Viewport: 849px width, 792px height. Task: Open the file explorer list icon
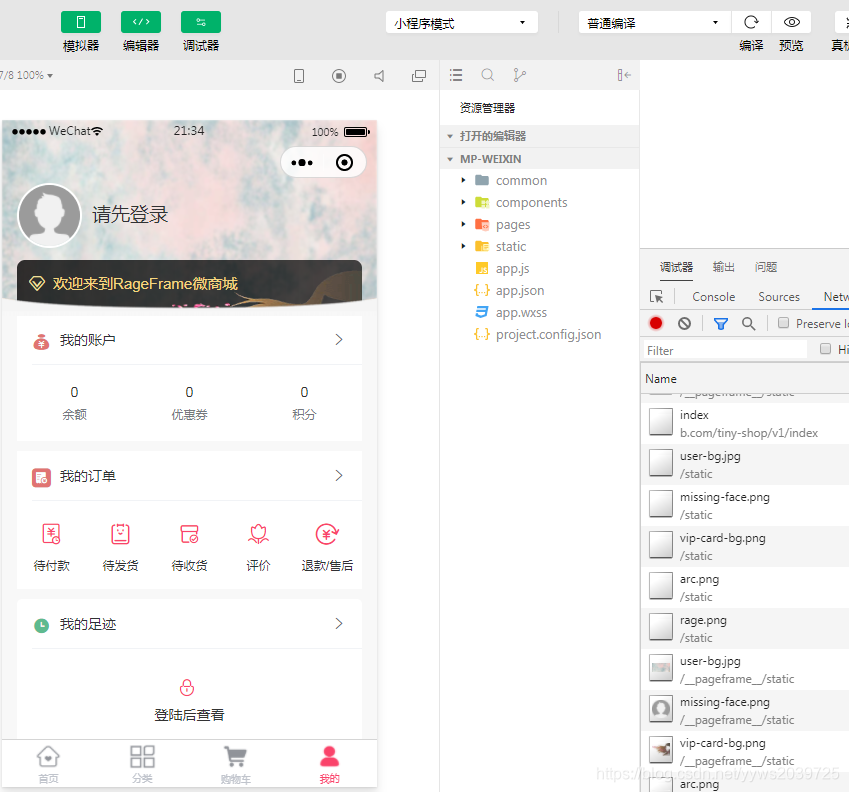click(x=456, y=75)
